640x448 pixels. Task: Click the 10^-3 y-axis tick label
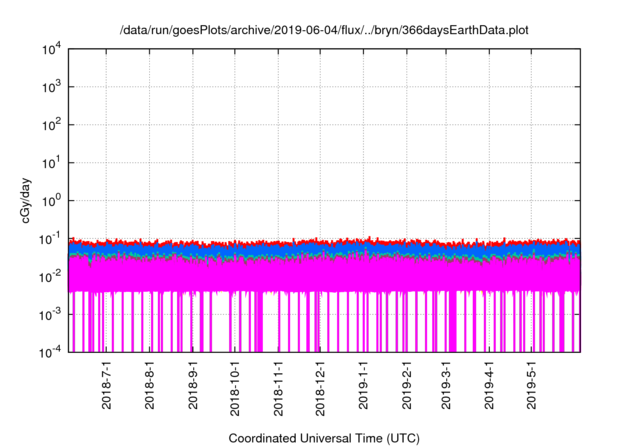click(50, 315)
